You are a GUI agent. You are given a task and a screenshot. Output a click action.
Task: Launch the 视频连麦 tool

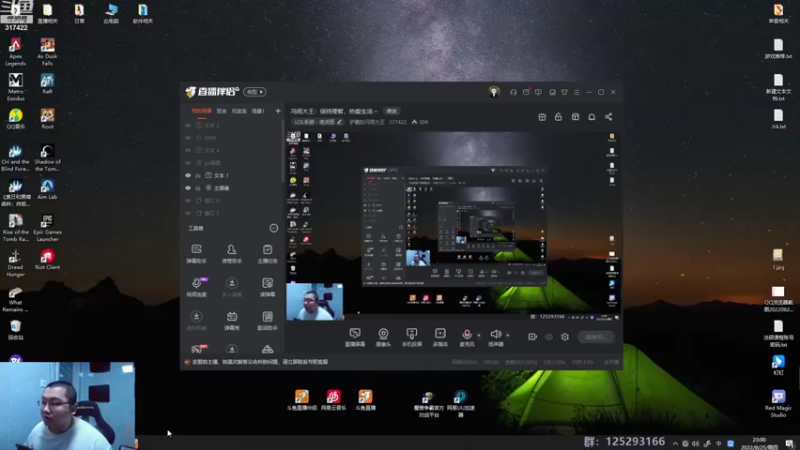tap(196, 287)
